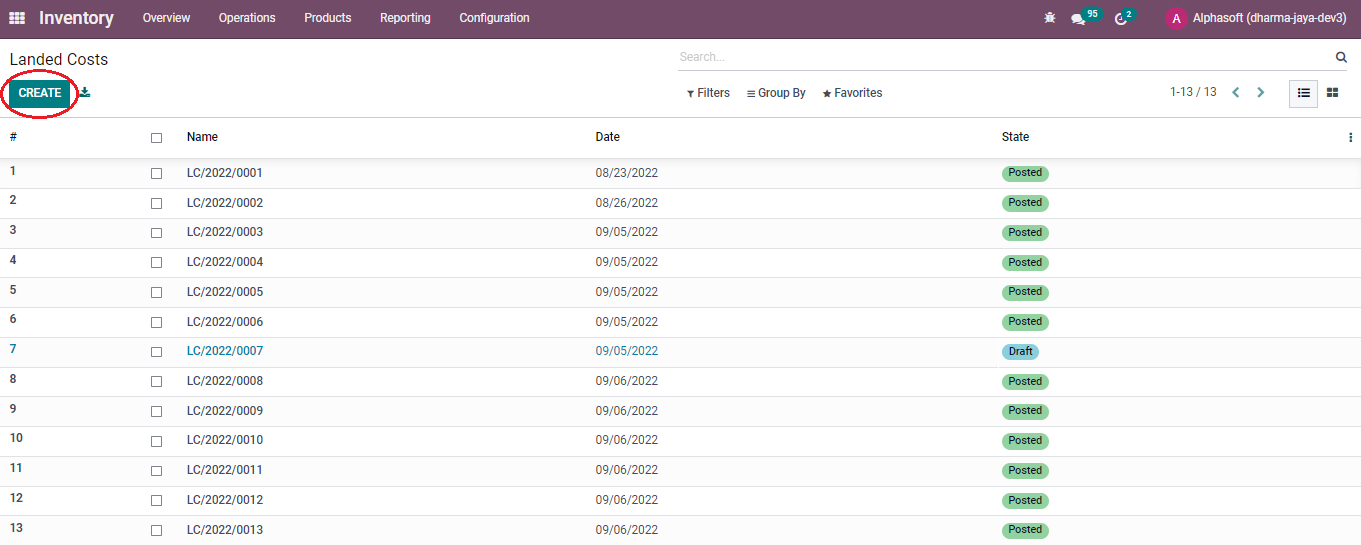Open record LC/2022/0013
1361x545 pixels.
pos(224,530)
